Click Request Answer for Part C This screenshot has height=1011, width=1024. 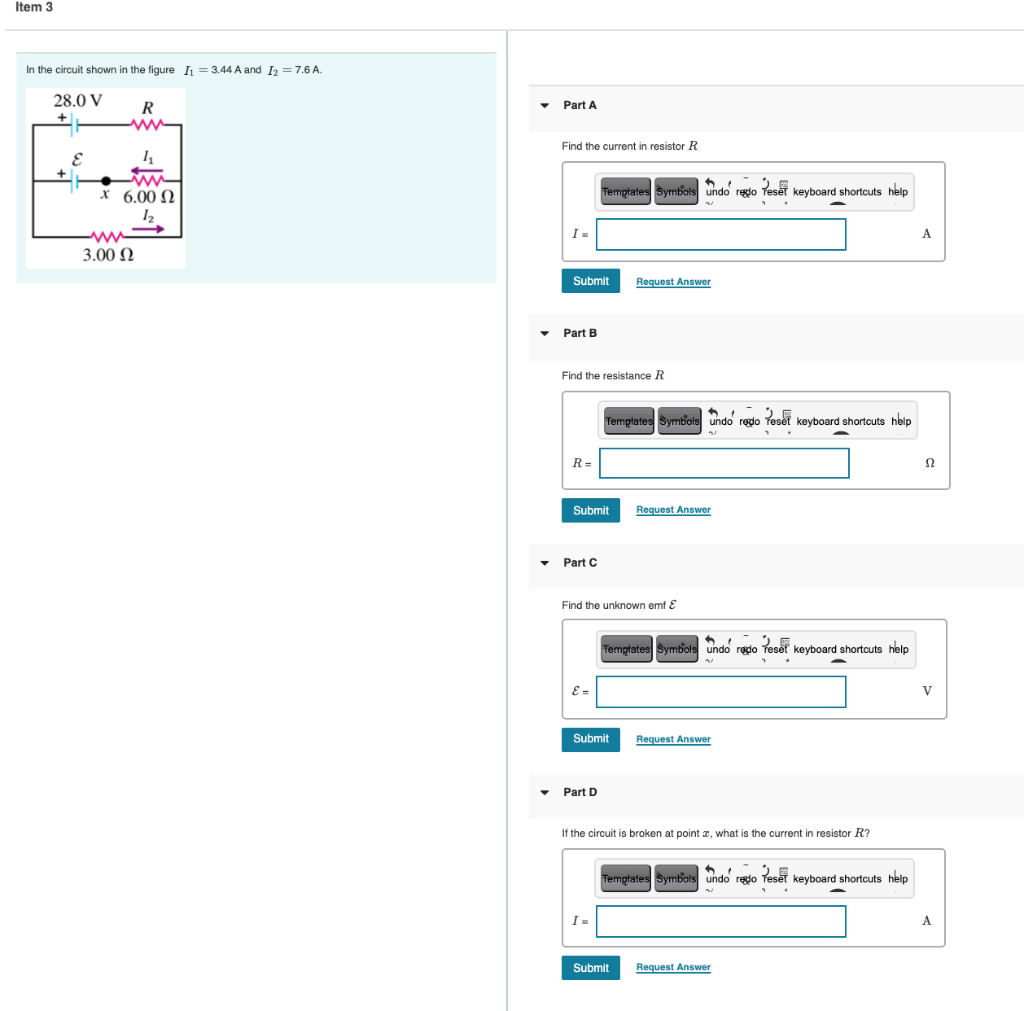pos(673,739)
